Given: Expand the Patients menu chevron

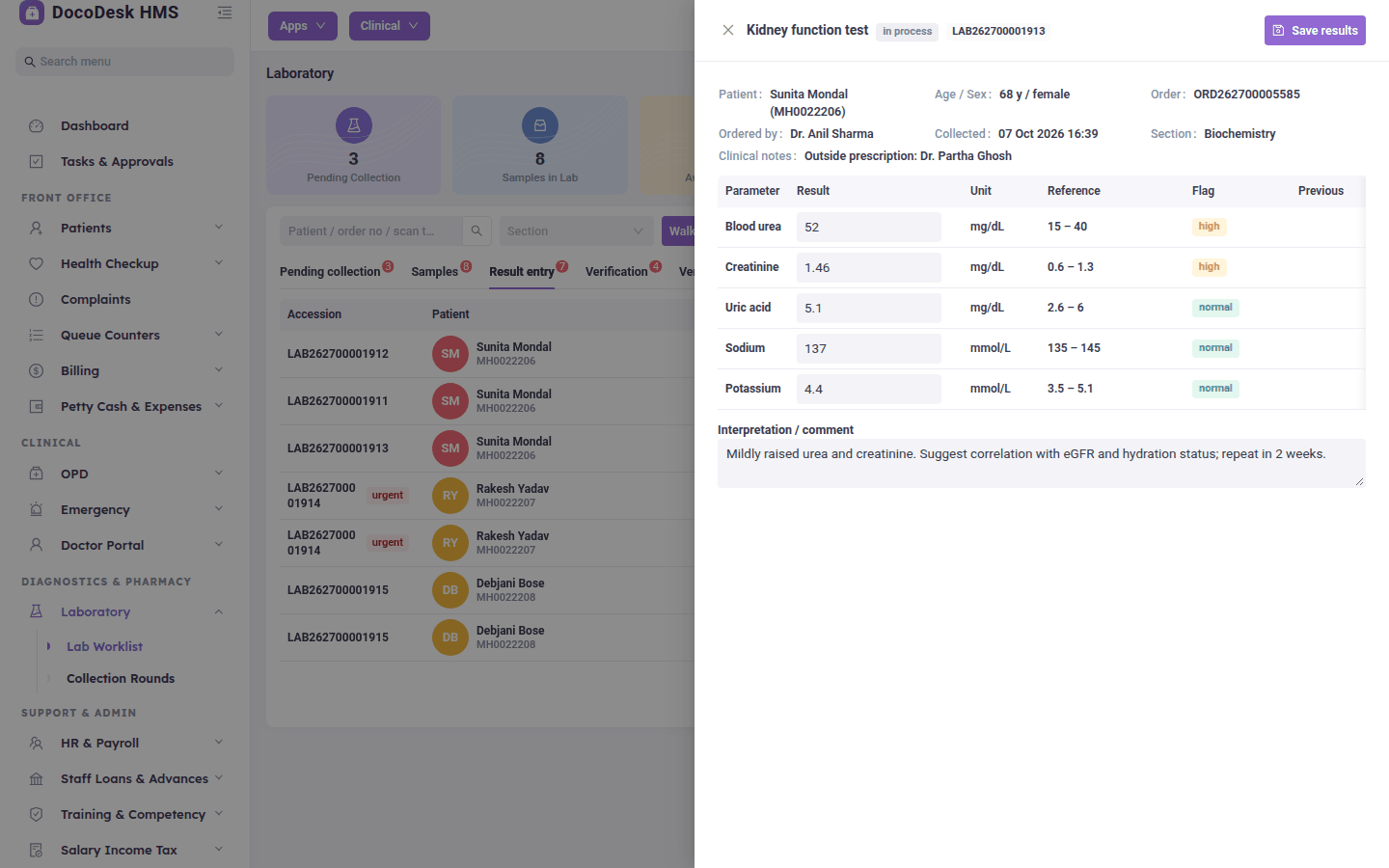Looking at the screenshot, I should pos(219,228).
